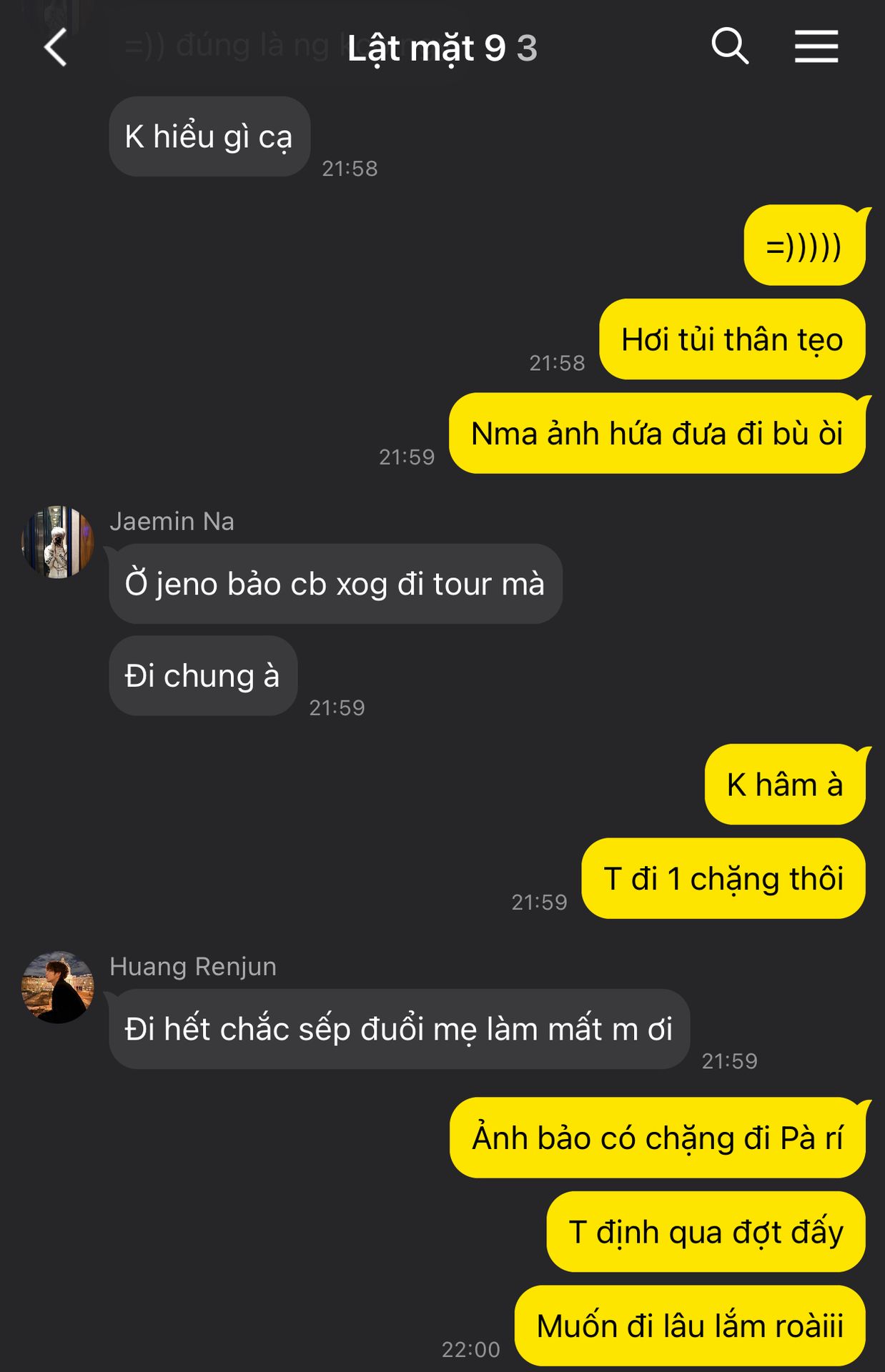Tap the 'T định qua đợt đấy' message
This screenshot has height=1372, width=885.
(706, 1231)
